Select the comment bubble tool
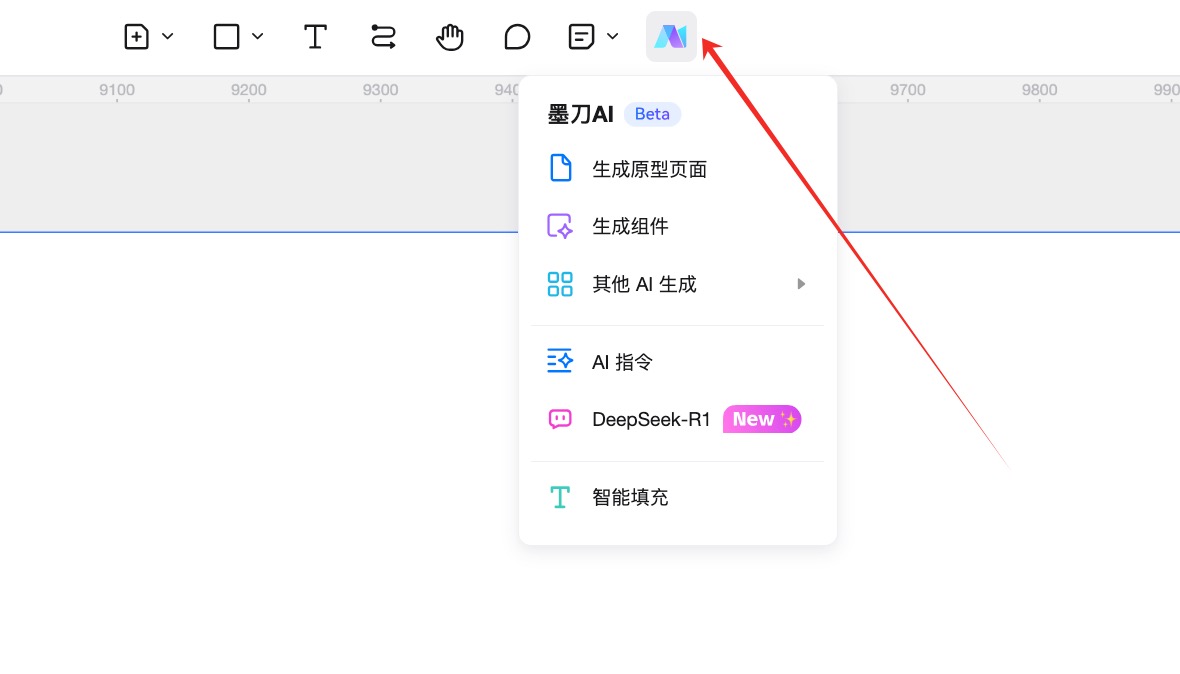This screenshot has width=1180, height=674. point(517,36)
